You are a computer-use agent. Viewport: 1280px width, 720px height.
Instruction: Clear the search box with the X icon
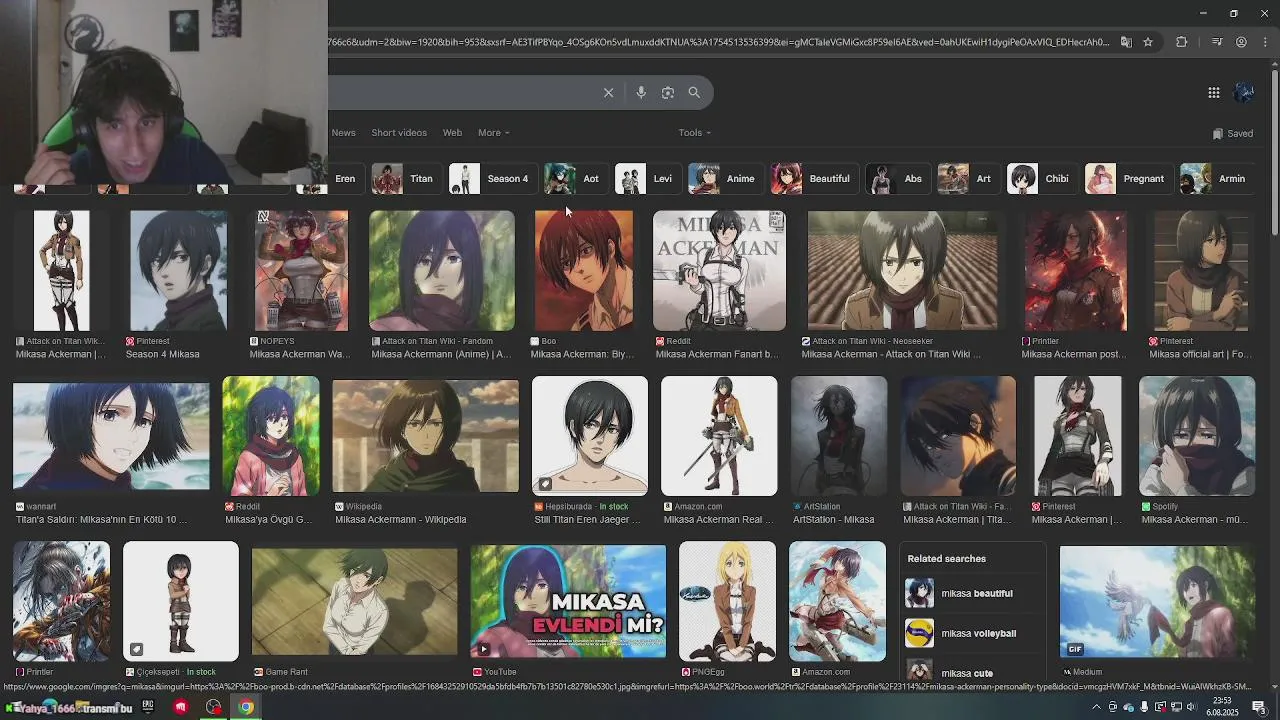pos(608,92)
